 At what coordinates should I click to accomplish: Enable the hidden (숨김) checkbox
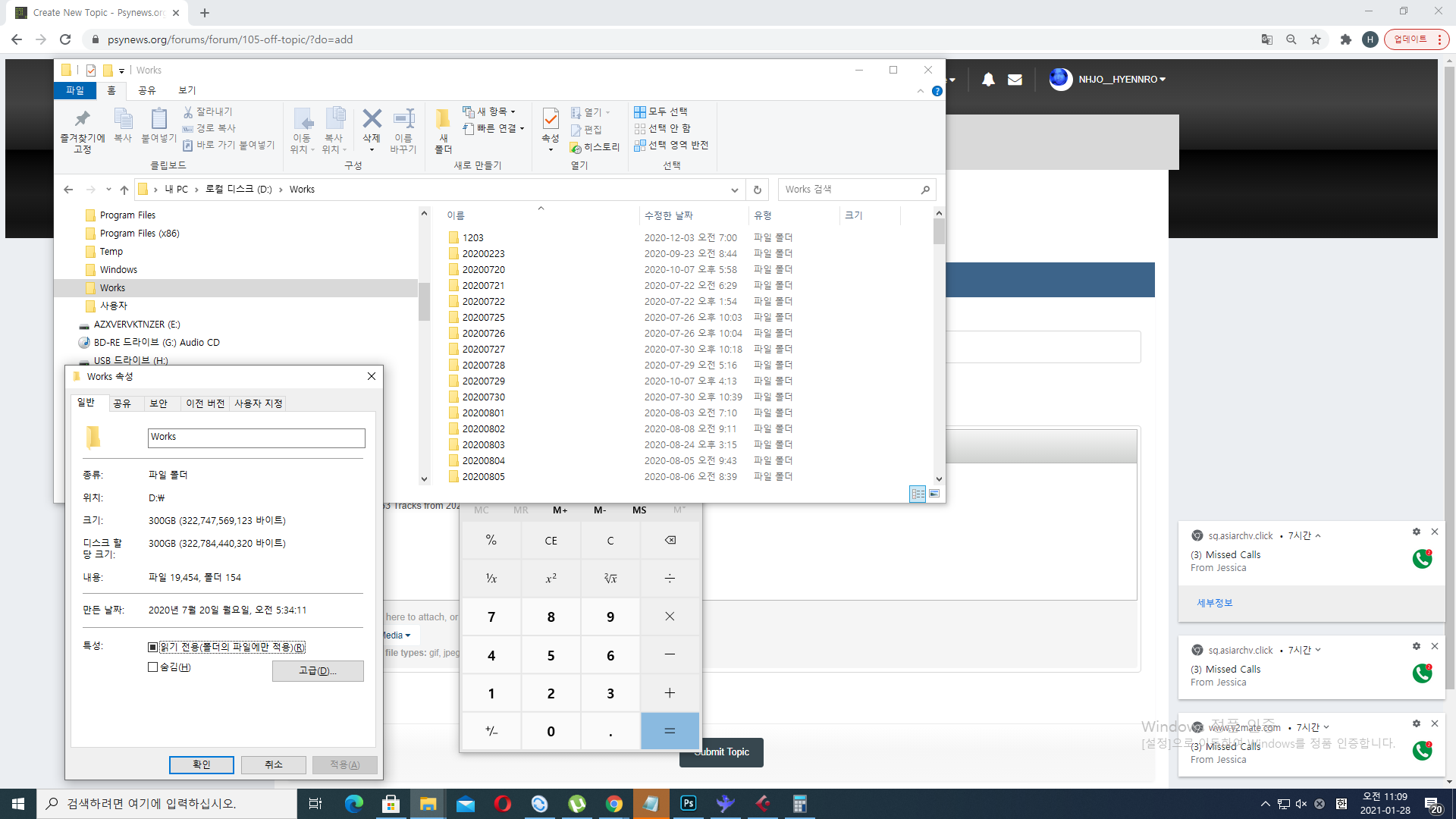click(153, 667)
